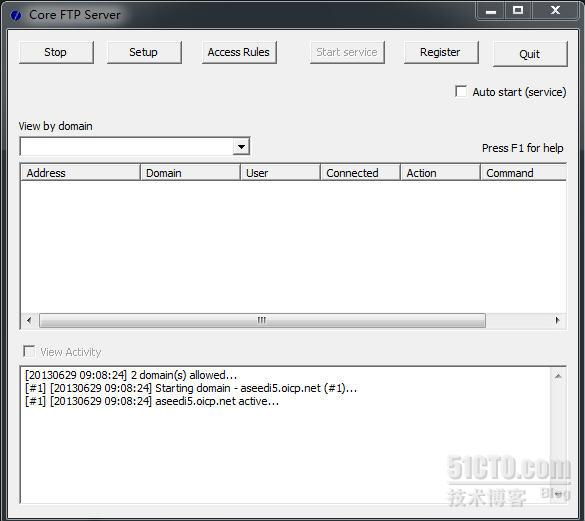The width and height of the screenshot is (585, 521).
Task: Quit the FTP server application
Action: [x=530, y=54]
